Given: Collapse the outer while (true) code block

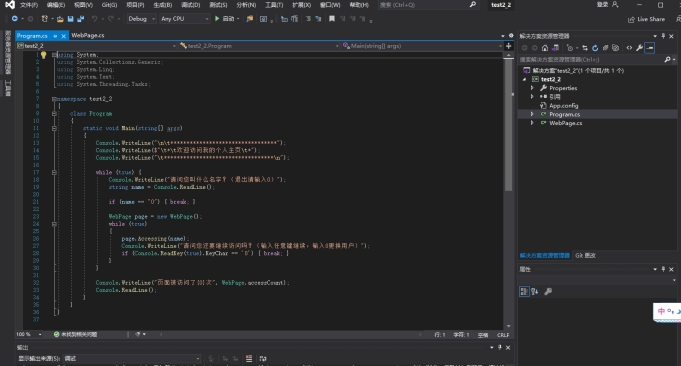Looking at the screenshot, I should 54,172.
